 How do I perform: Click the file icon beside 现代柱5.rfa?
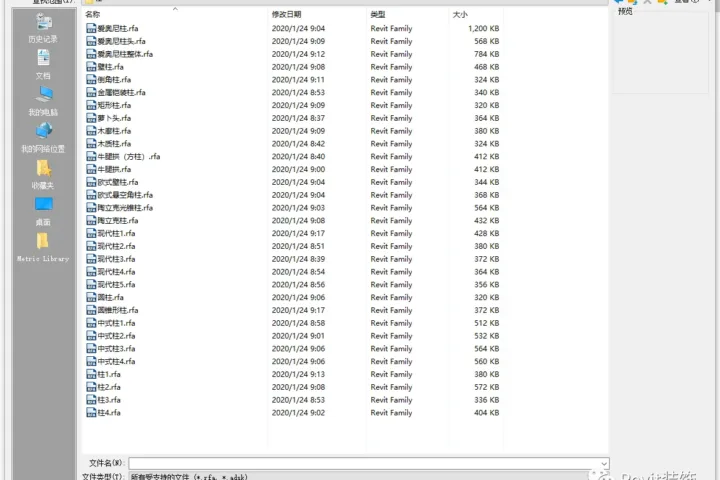[x=91, y=285]
